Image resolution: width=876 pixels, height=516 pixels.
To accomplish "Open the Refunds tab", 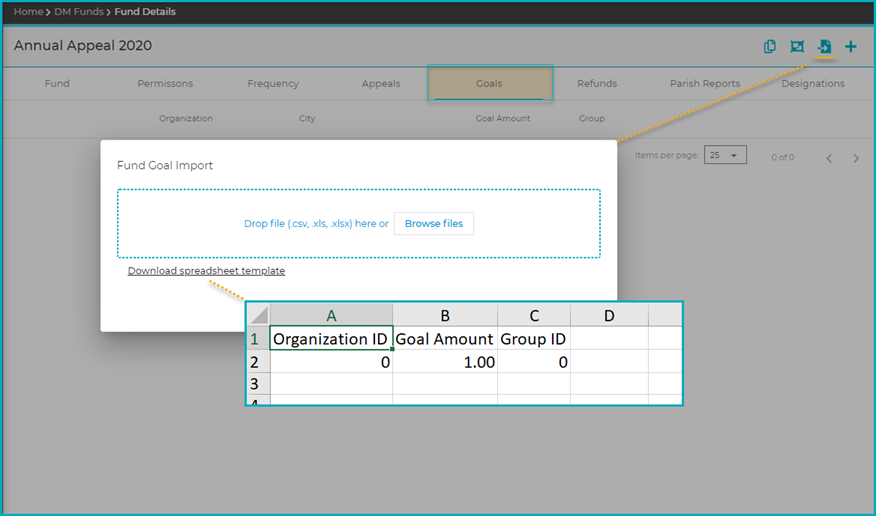I will [597, 83].
